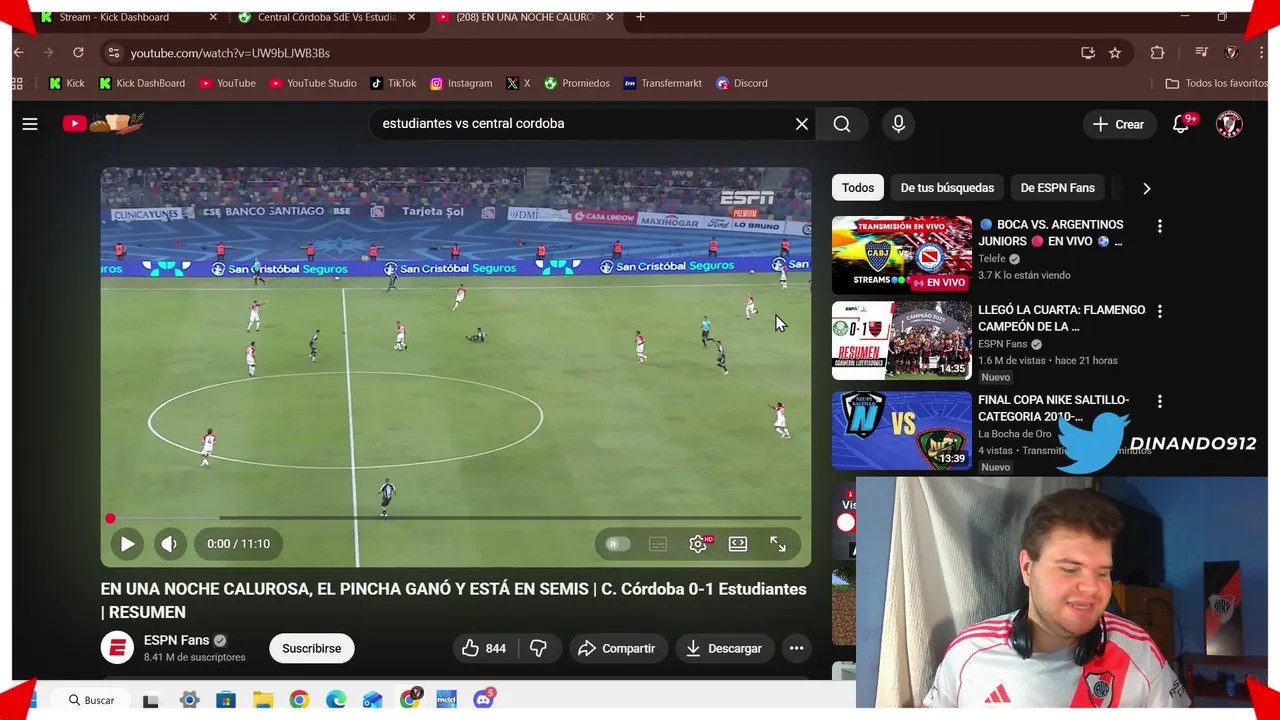Image resolution: width=1280 pixels, height=720 pixels.
Task: Open player settings gear
Action: tap(698, 544)
